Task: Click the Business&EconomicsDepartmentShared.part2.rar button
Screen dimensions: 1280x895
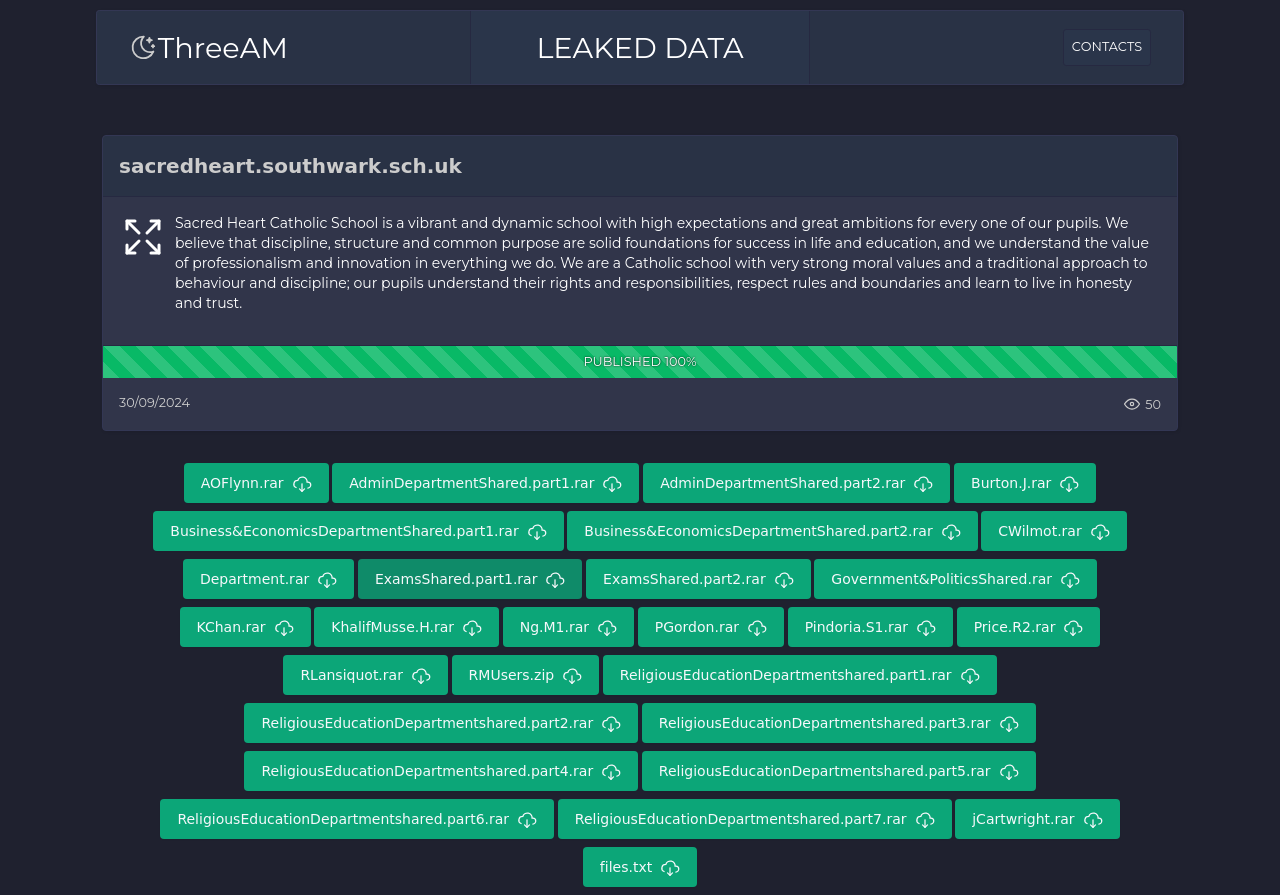Action: [x=772, y=531]
